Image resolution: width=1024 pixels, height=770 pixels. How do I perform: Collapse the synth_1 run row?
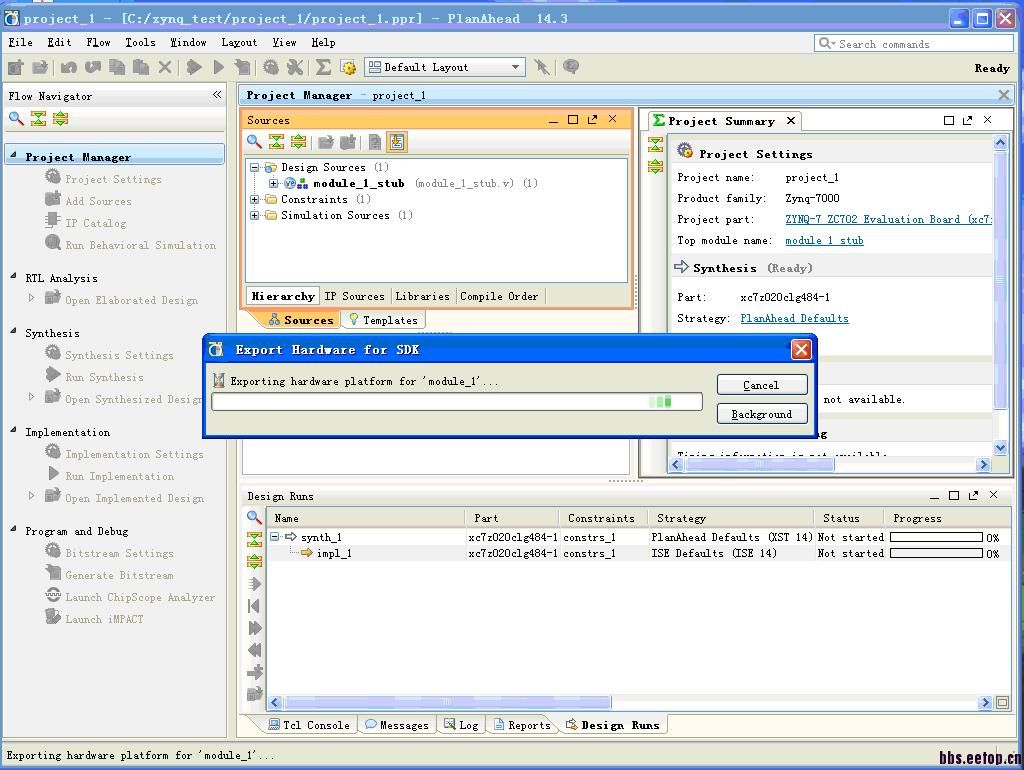coord(275,537)
